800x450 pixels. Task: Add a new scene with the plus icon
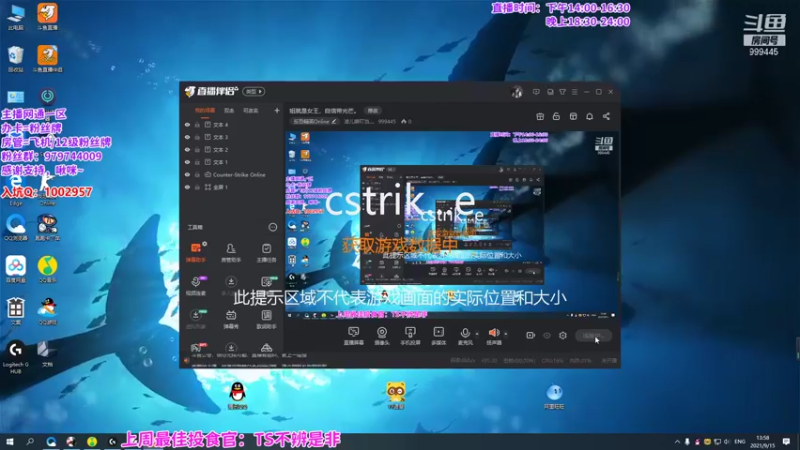click(277, 110)
